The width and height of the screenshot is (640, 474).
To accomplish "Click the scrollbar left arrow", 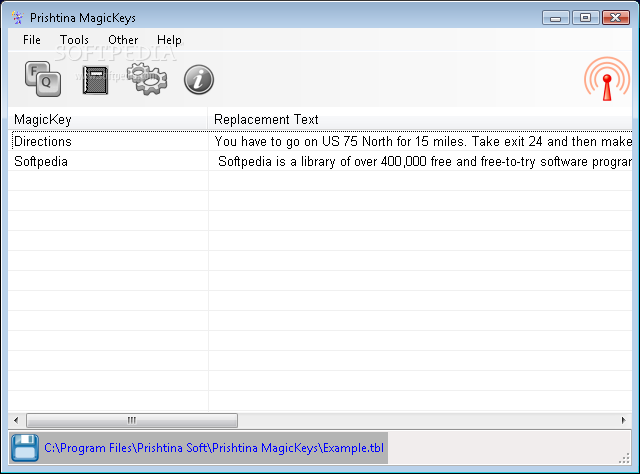I will click(16, 420).
